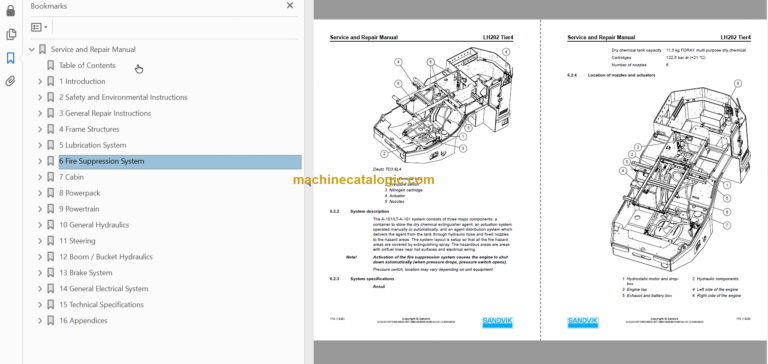Image resolution: width=768 pixels, height=364 pixels.
Task: Open the attachments paperclip panel
Action: pyautogui.click(x=10, y=81)
